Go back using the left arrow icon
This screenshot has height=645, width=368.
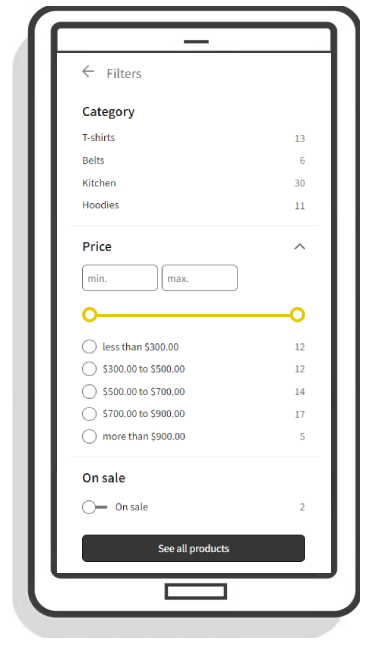[x=88, y=72]
